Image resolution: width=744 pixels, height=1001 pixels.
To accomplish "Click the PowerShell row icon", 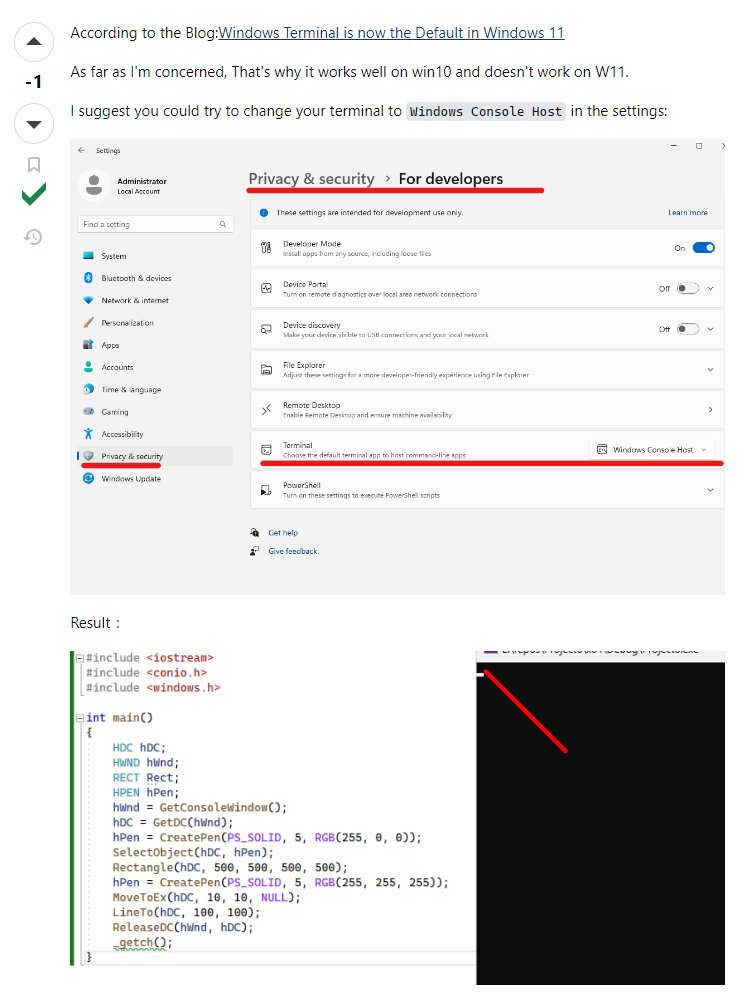I will [266, 490].
